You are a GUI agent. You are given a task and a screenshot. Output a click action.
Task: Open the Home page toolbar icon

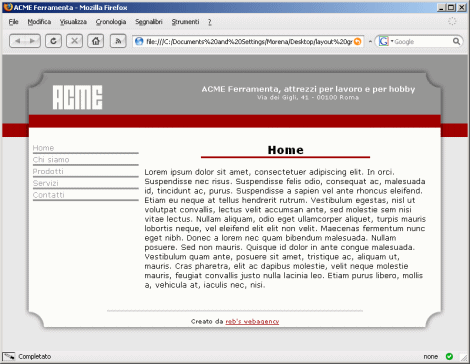[96, 41]
